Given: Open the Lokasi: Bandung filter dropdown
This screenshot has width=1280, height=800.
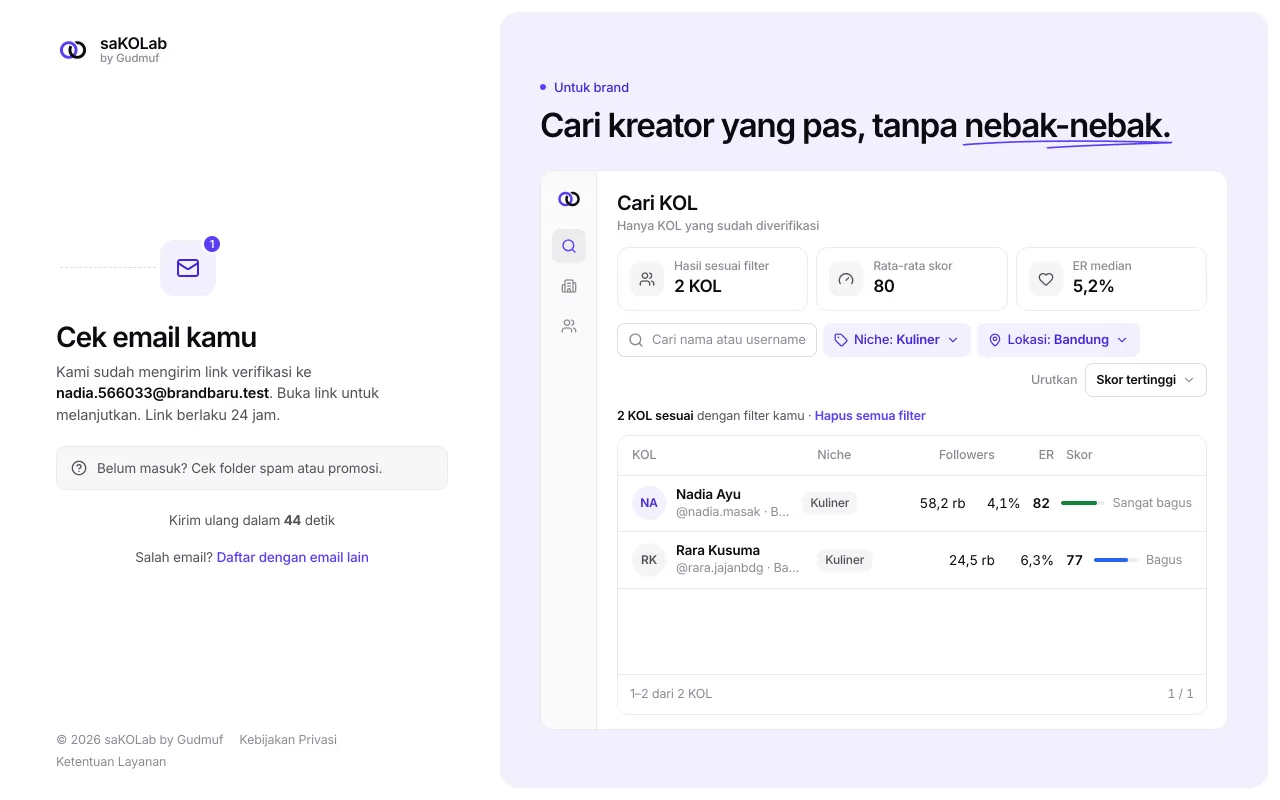Looking at the screenshot, I should pyautogui.click(x=1058, y=340).
